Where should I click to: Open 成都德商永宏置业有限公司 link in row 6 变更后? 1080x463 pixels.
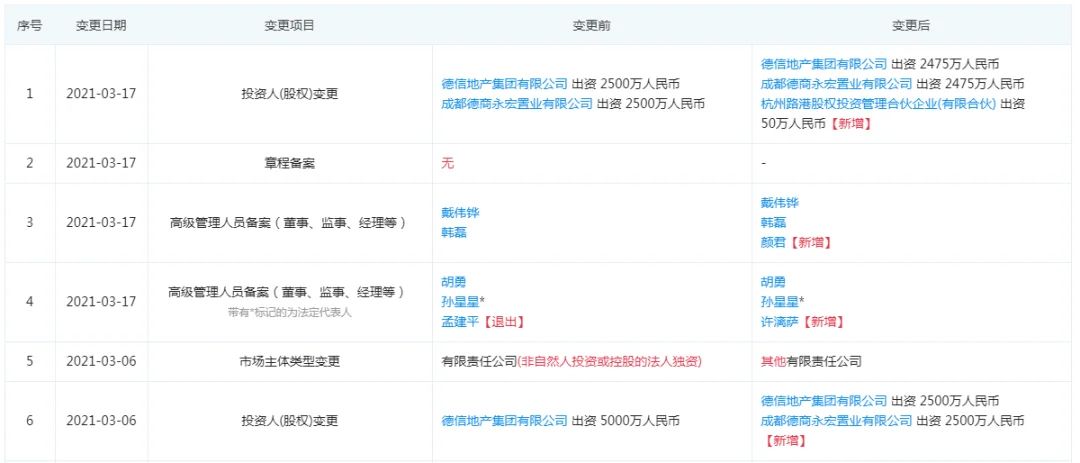point(836,420)
